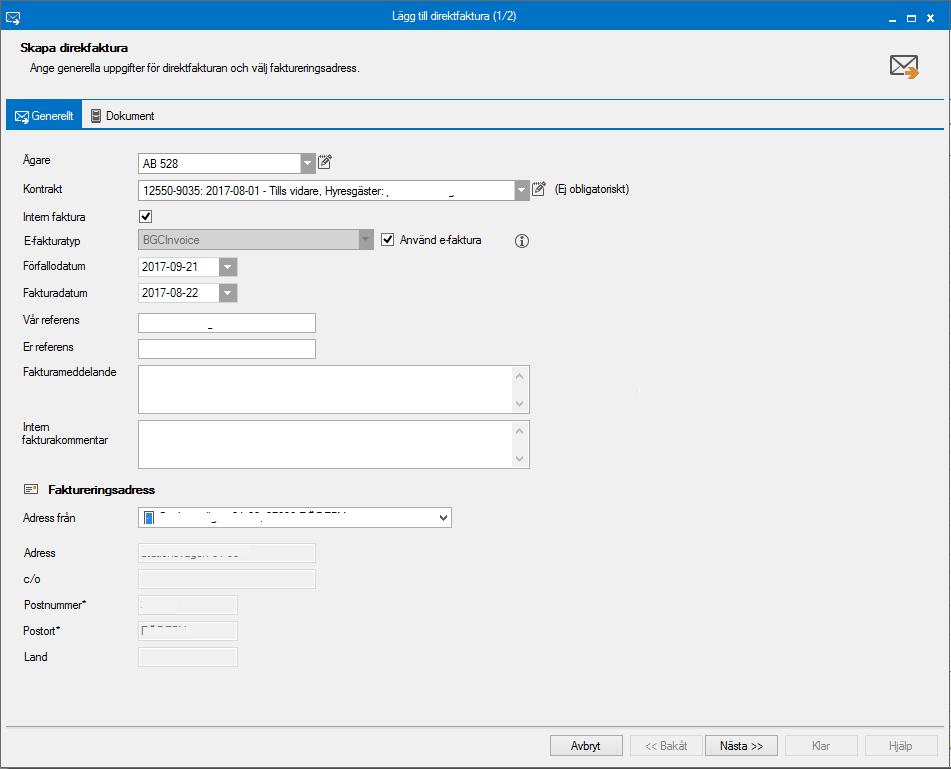
Task: Click the Fakturadatum date value 2017-08-22
Action: (170, 293)
